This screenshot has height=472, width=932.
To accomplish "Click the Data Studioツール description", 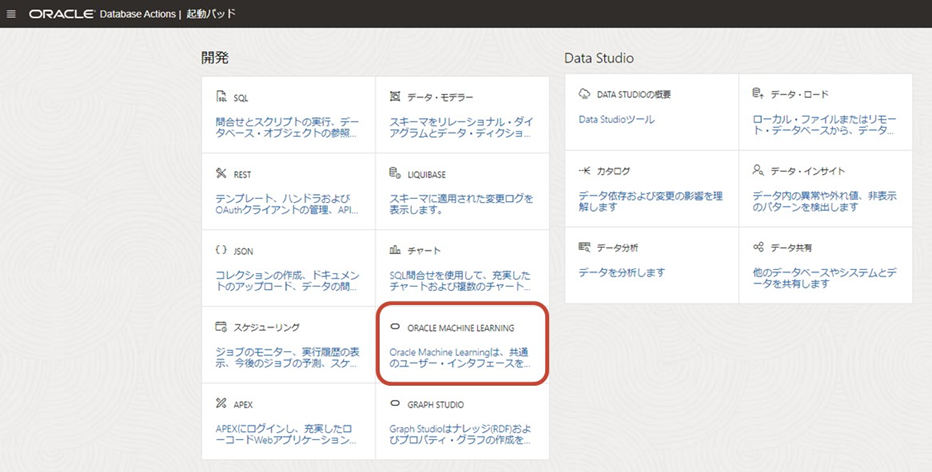I will [616, 119].
